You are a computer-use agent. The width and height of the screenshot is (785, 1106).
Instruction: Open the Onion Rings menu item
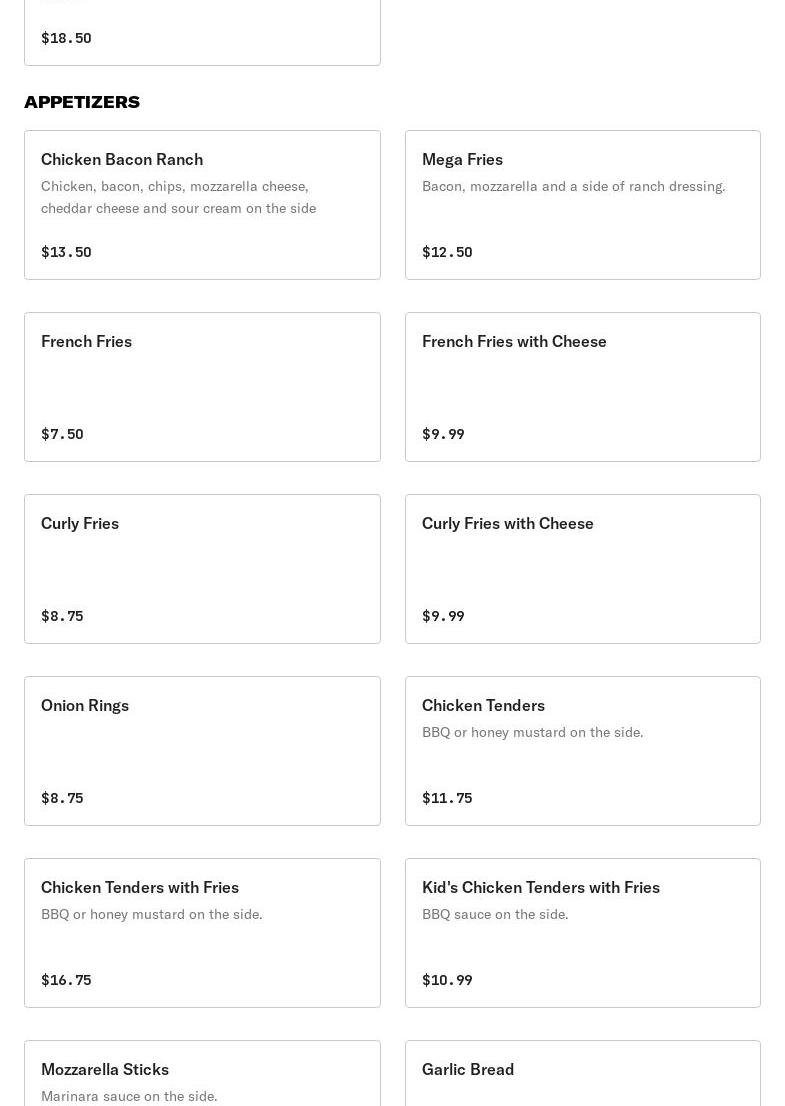pos(85,705)
